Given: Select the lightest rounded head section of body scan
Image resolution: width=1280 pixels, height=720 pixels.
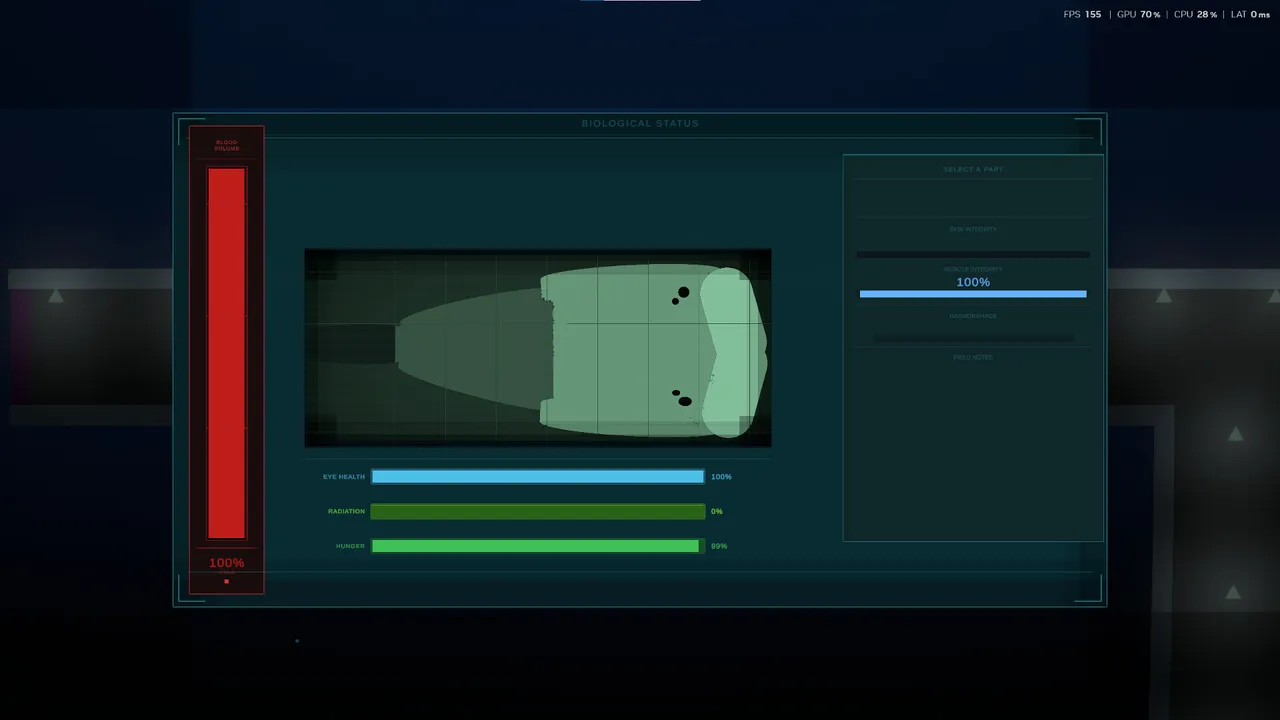Looking at the screenshot, I should pyautogui.click(x=734, y=352).
